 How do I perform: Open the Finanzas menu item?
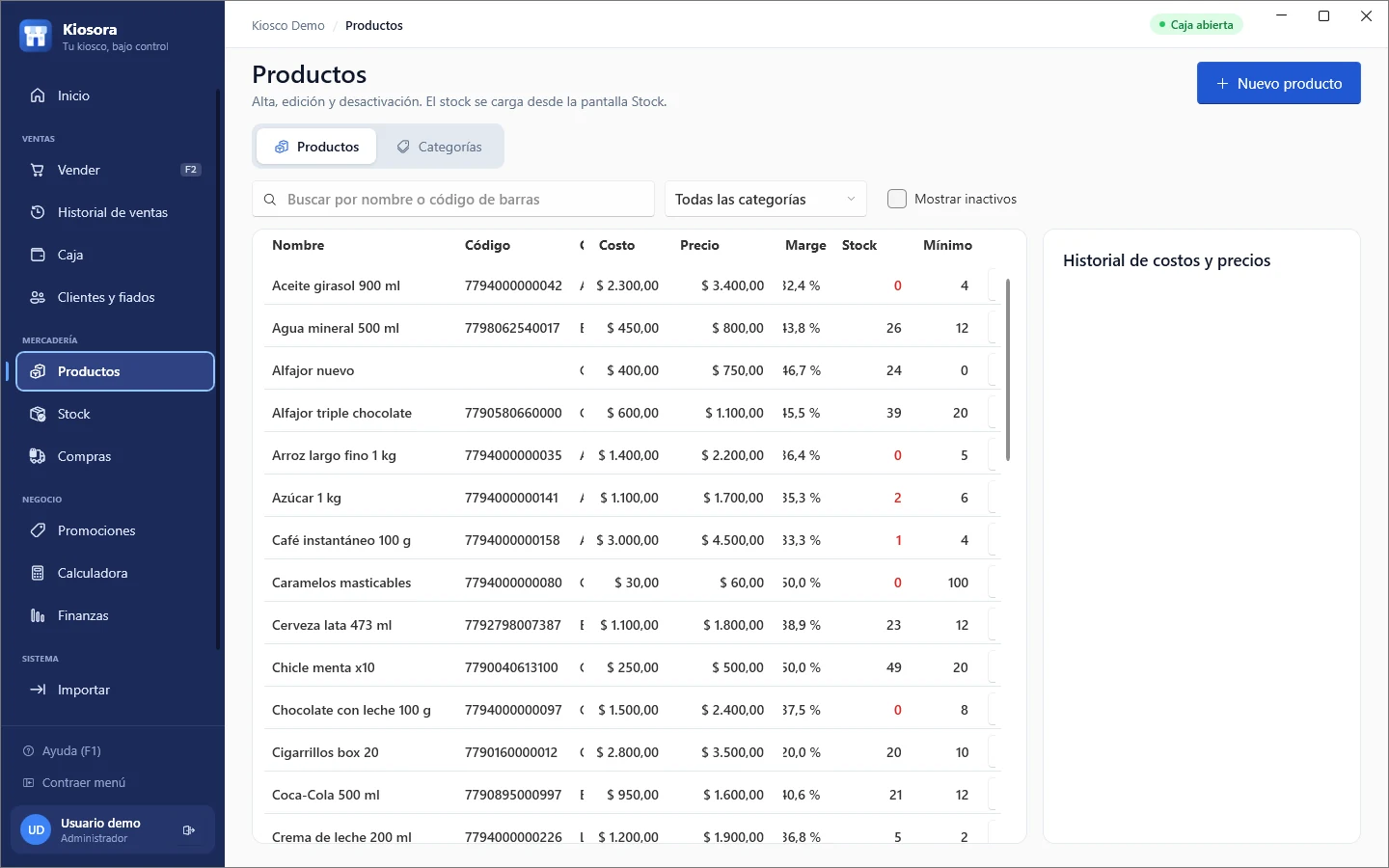(115, 615)
